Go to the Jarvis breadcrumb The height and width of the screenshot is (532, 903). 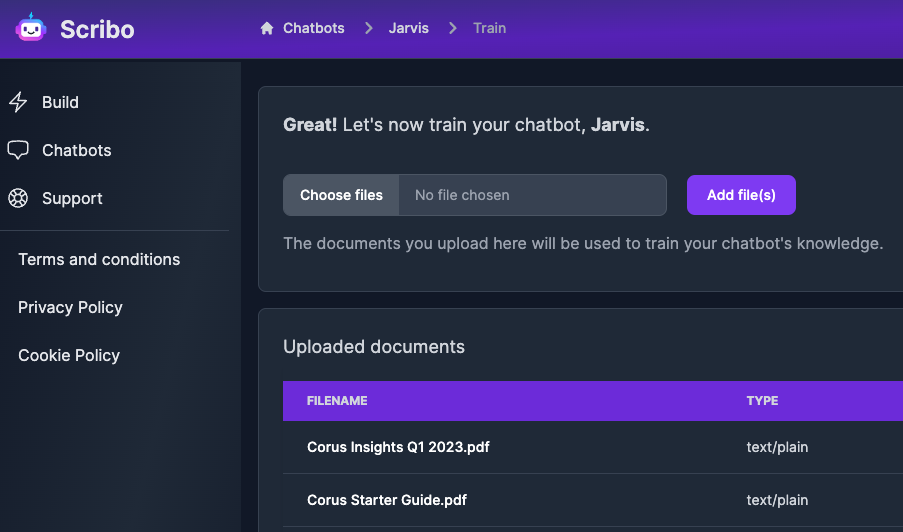tap(408, 28)
